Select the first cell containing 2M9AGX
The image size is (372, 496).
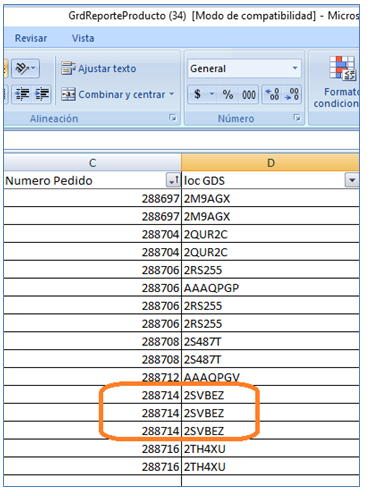pyautogui.click(x=270, y=198)
